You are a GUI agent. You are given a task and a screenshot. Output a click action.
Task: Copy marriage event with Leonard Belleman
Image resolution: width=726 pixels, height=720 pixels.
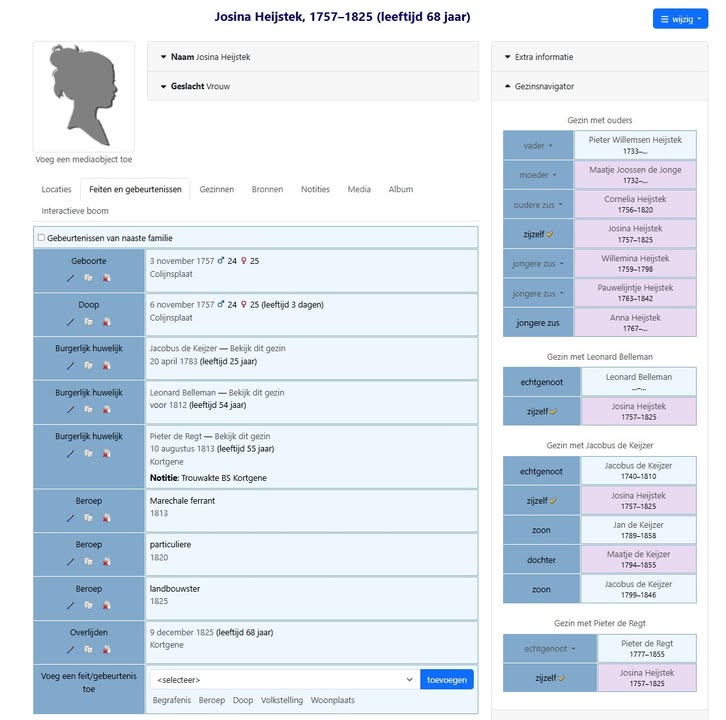tap(88, 410)
